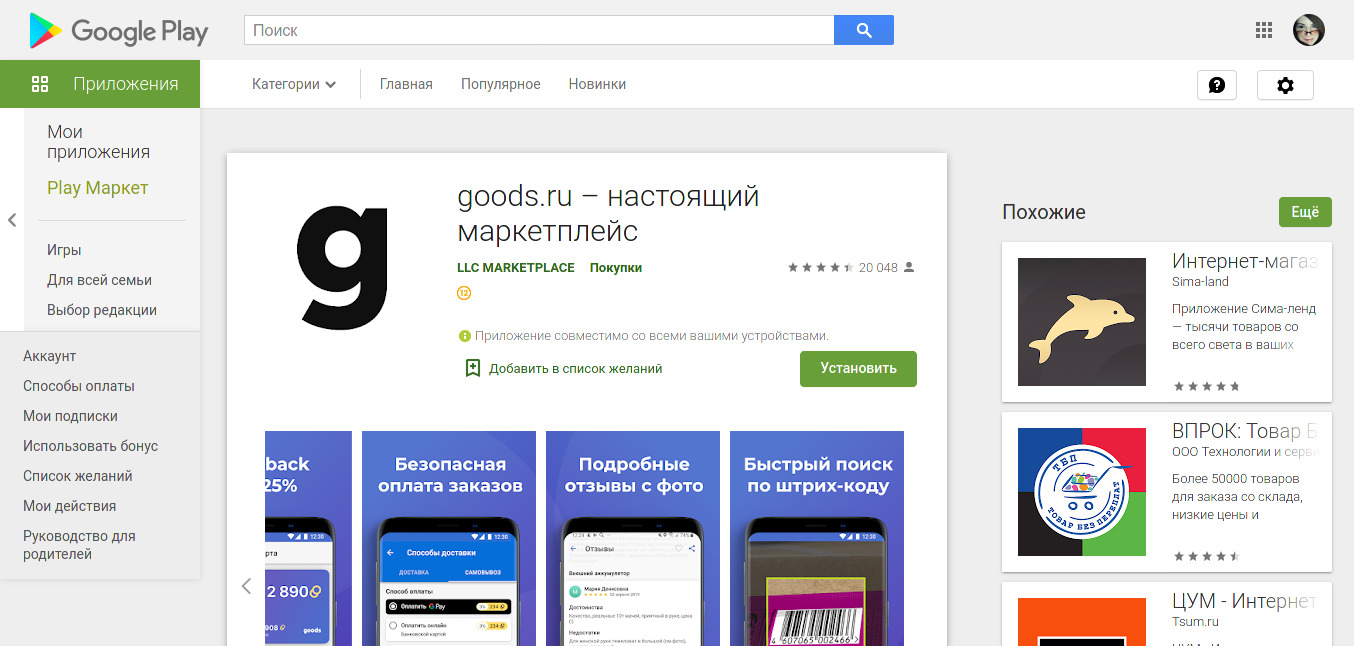The image size is (1354, 646).
Task: Open Способы оплаты link
Action: [x=79, y=386]
